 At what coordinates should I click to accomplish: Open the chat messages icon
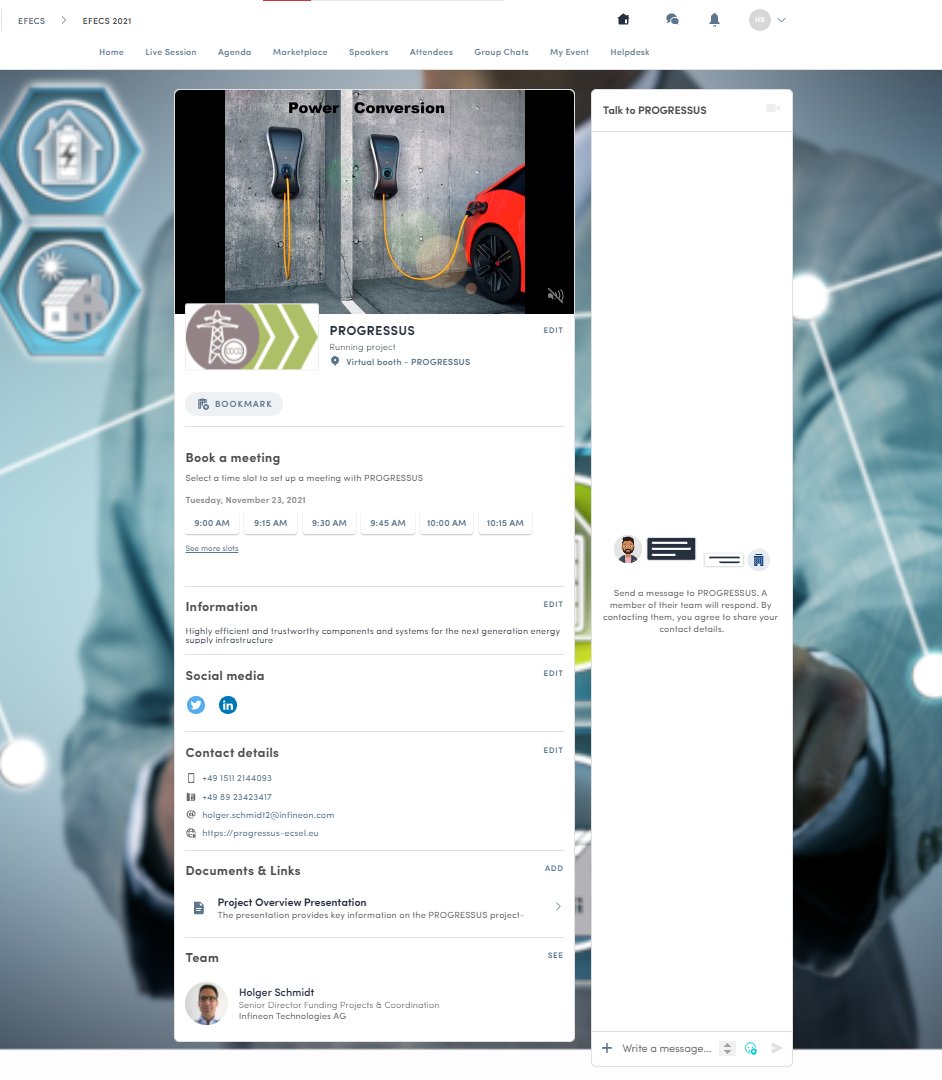(x=672, y=19)
